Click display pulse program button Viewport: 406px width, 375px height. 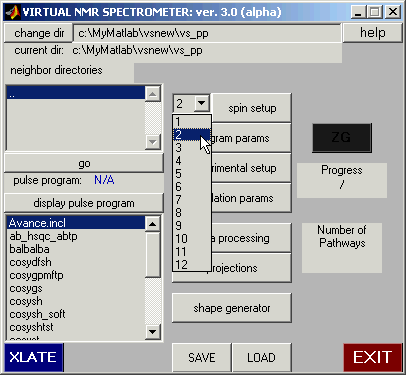tap(84, 203)
